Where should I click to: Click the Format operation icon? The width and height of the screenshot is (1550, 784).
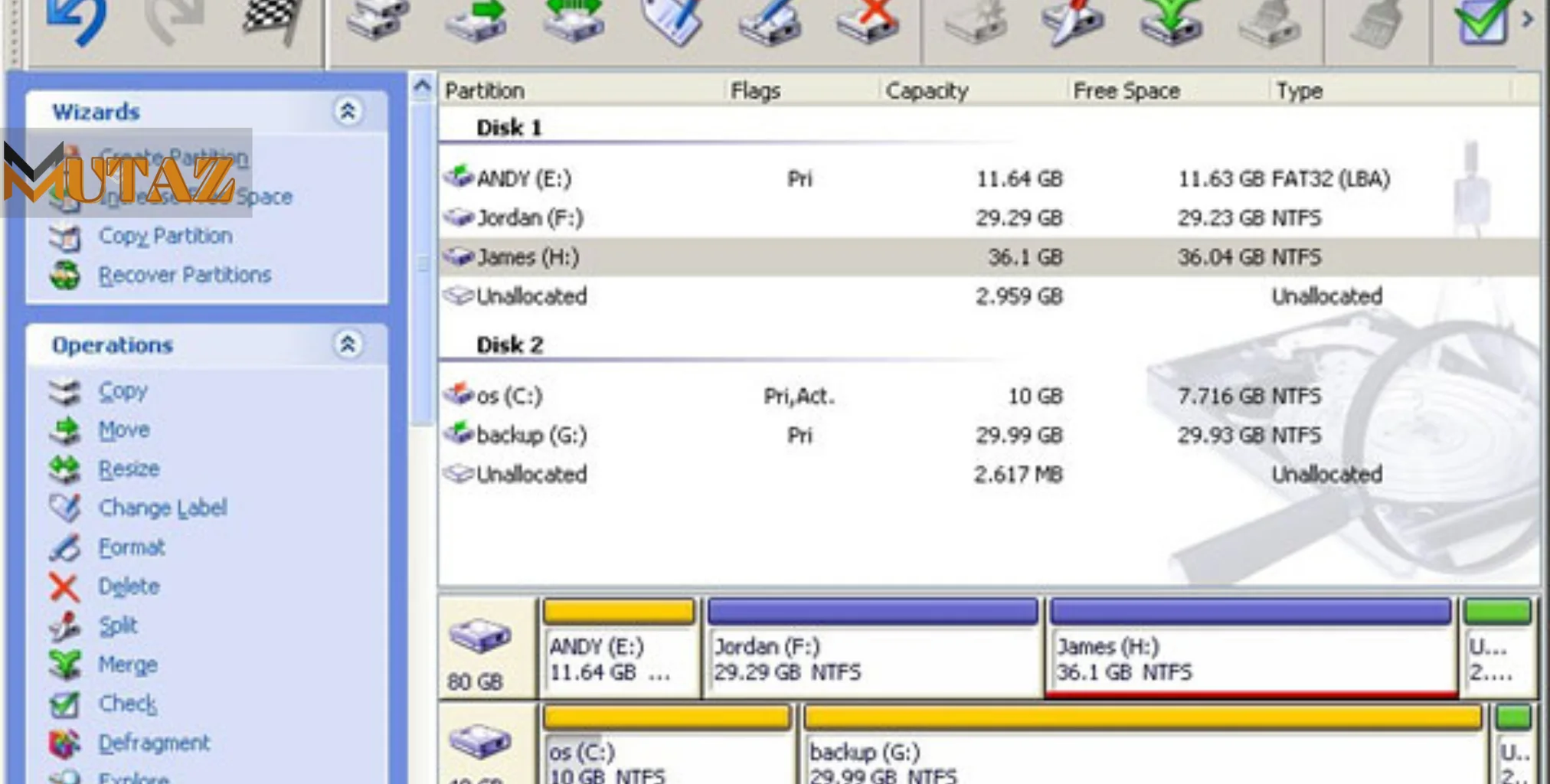click(x=64, y=547)
